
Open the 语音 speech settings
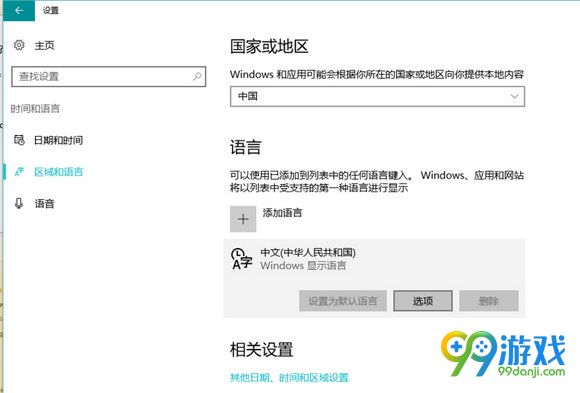click(x=44, y=204)
